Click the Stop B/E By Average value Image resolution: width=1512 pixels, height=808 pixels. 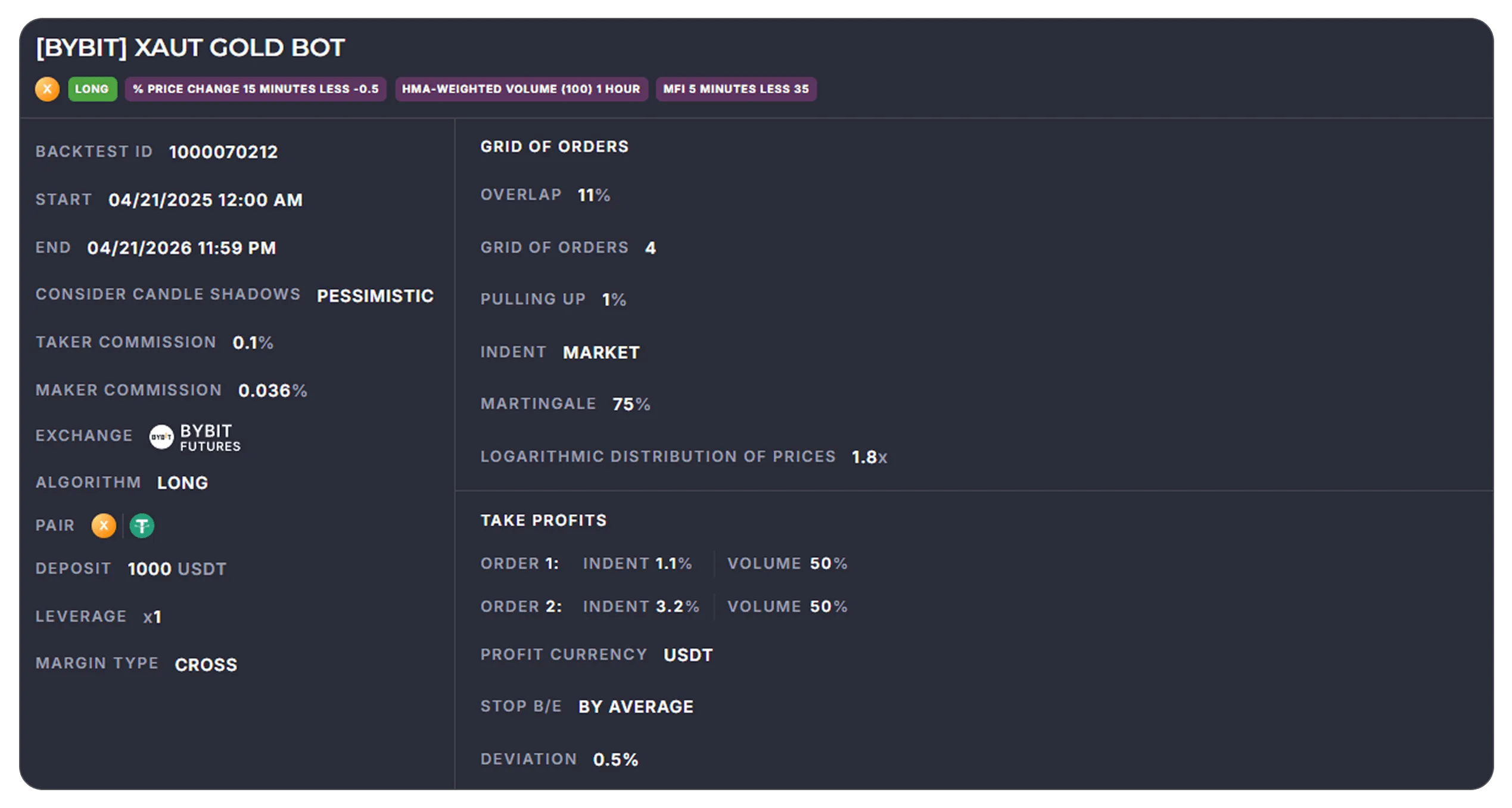coord(636,707)
